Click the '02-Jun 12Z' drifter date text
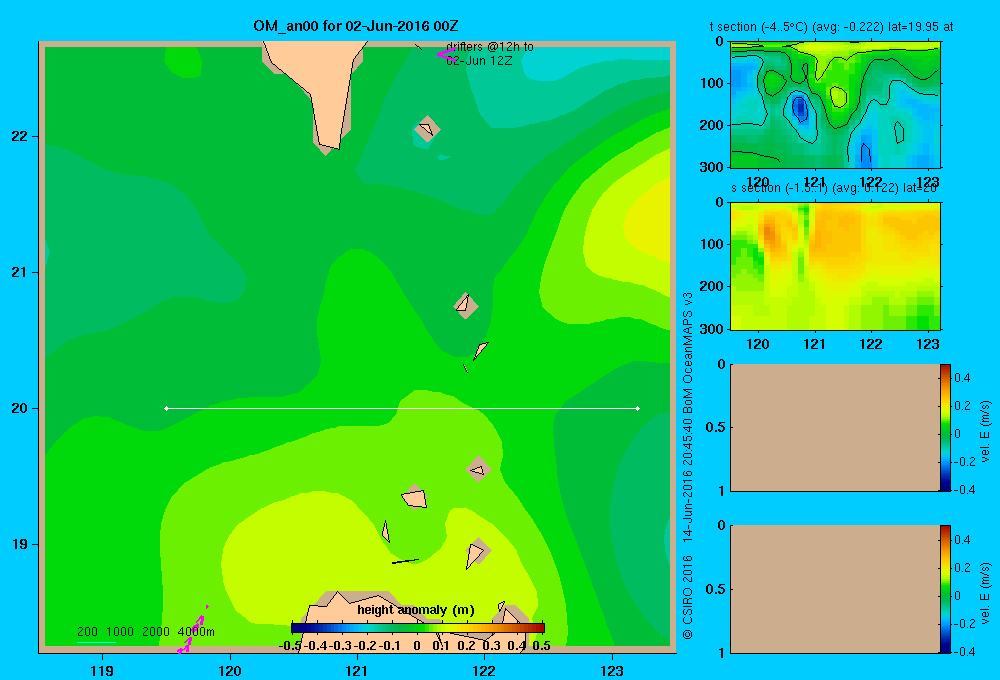1000x680 pixels. click(479, 61)
